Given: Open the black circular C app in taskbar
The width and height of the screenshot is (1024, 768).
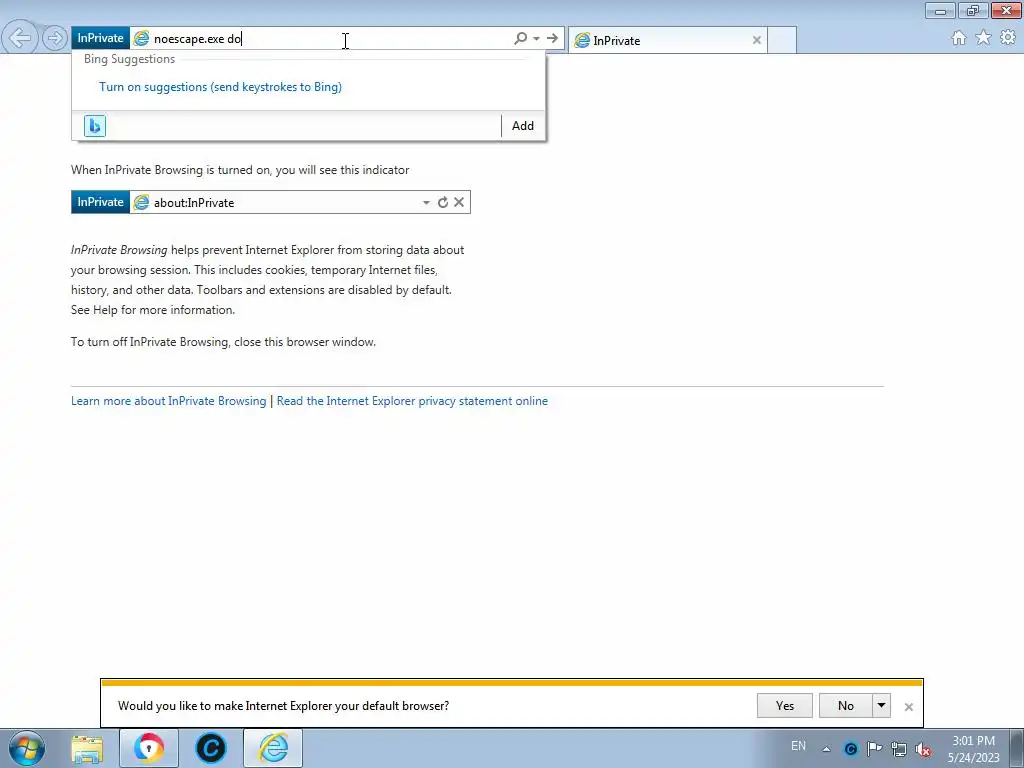Looking at the screenshot, I should tap(210, 748).
